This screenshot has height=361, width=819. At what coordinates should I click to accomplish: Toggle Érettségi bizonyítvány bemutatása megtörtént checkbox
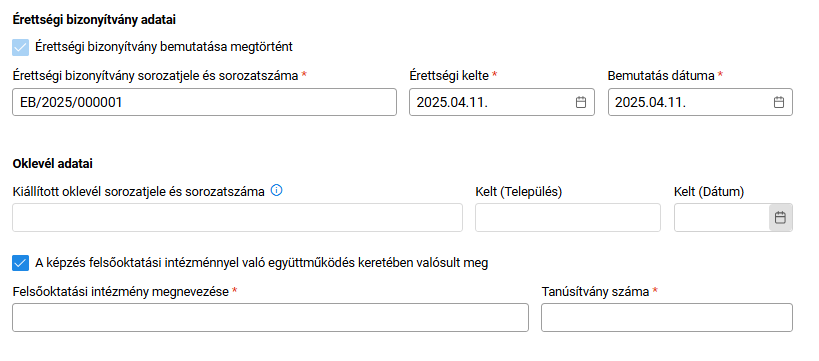[20, 47]
